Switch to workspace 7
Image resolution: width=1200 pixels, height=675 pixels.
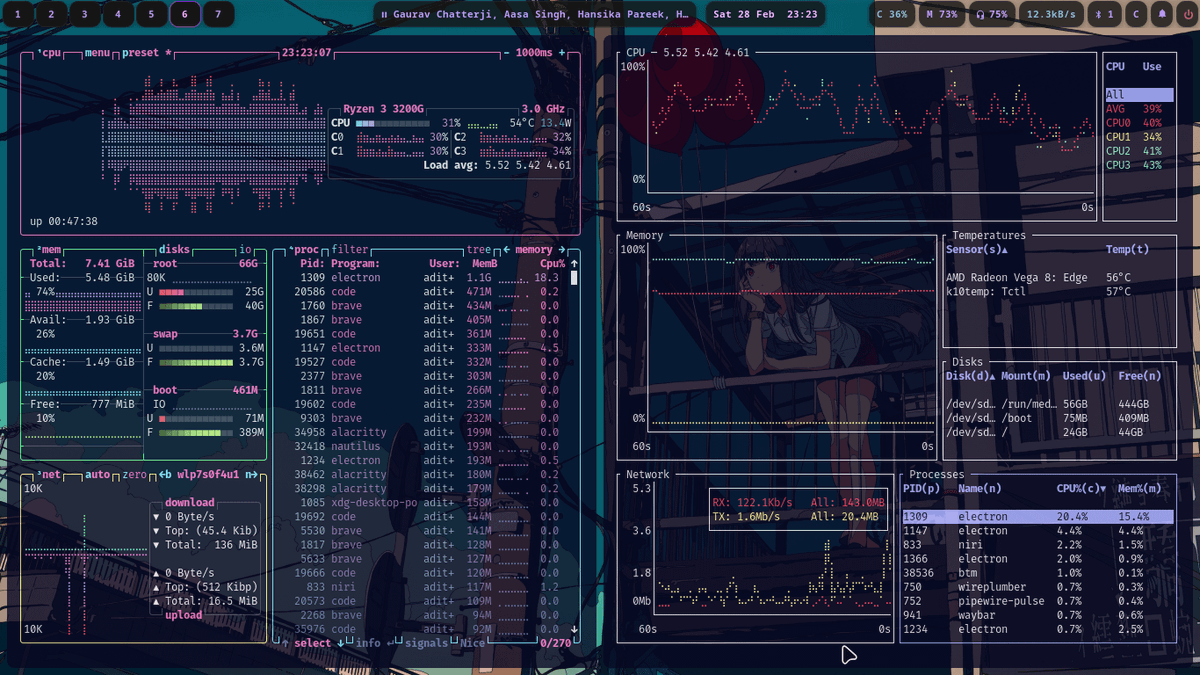218,14
